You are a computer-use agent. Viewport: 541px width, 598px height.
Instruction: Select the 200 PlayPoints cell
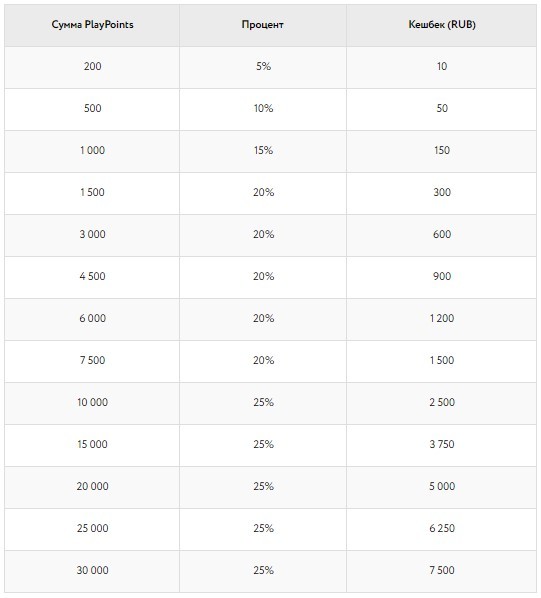pyautogui.click(x=92, y=66)
